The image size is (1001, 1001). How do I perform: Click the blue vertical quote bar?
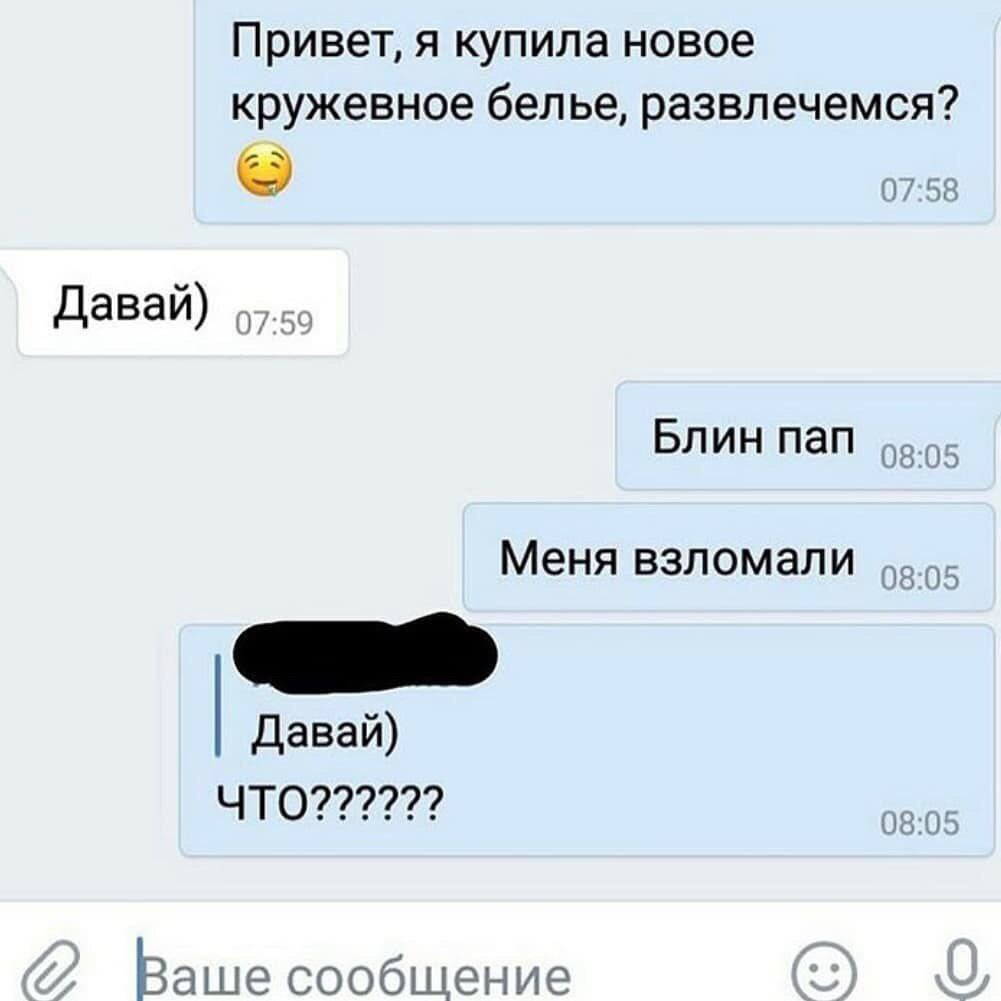tap(218, 705)
